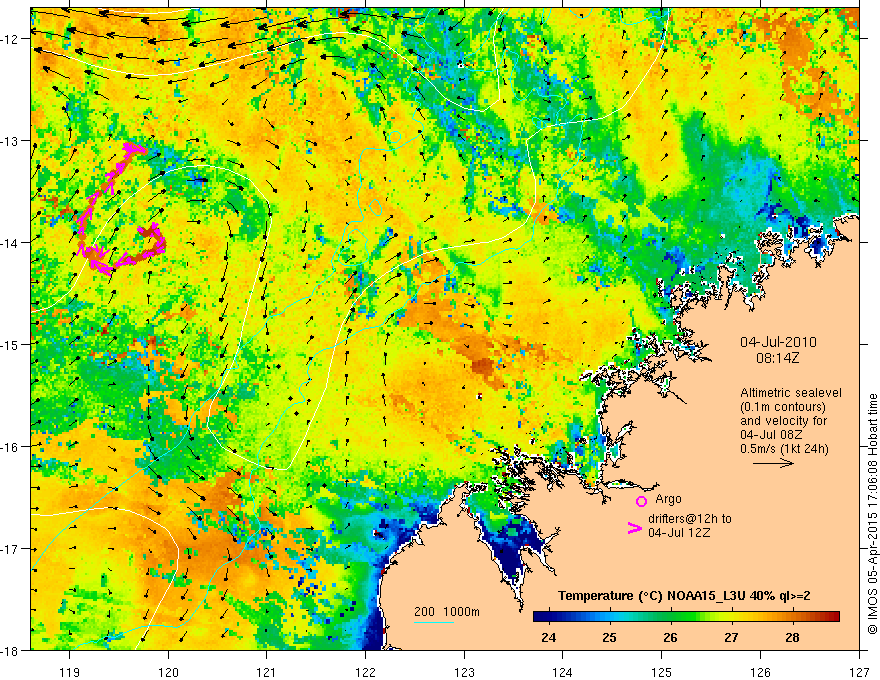Click the 'Altimetric sealevel' caption text
Screen dimensions: 880x680
click(x=791, y=393)
